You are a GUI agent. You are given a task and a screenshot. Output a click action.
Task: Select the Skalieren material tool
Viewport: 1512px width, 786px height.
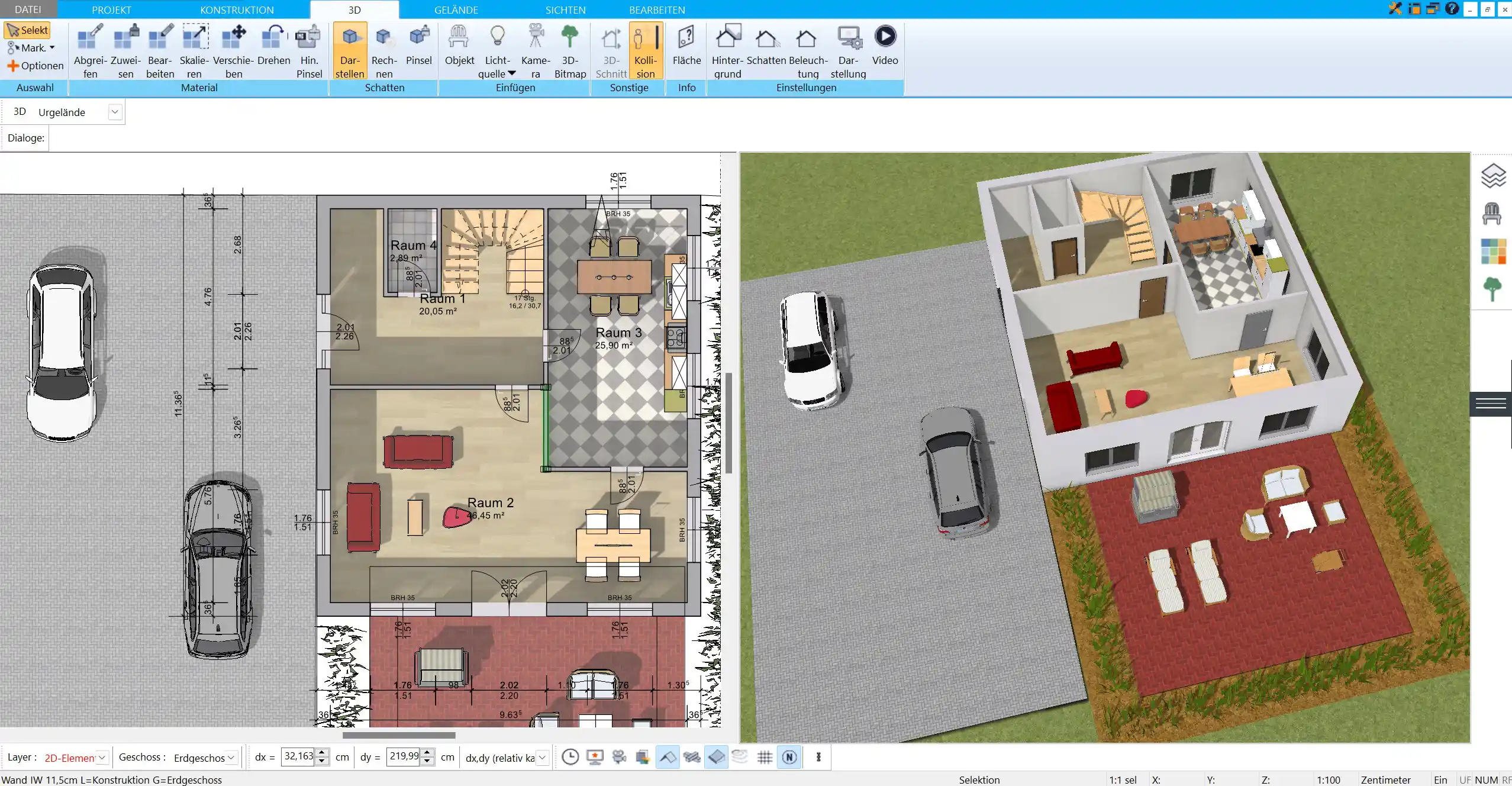[x=195, y=51]
